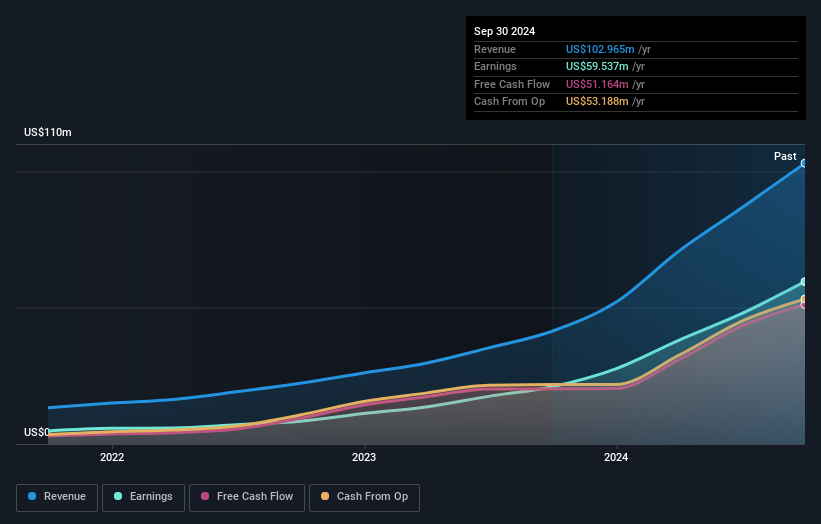Click the 2024 x-axis label
This screenshot has width=821, height=524.
(616, 457)
